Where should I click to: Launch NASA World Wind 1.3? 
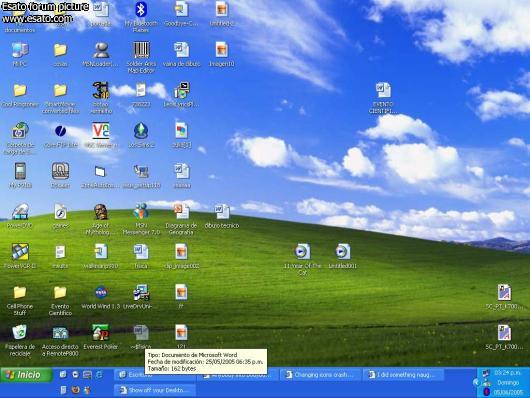[x=101, y=292]
